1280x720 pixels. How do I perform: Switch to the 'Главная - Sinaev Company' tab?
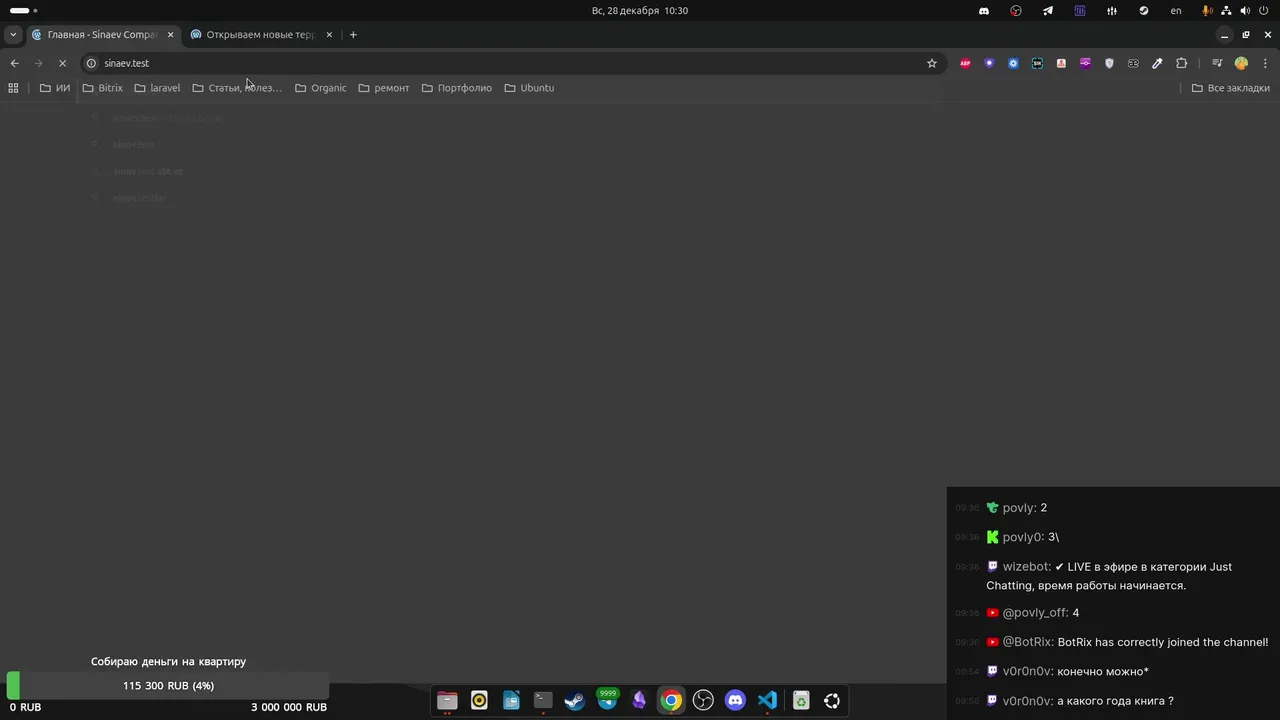103,34
